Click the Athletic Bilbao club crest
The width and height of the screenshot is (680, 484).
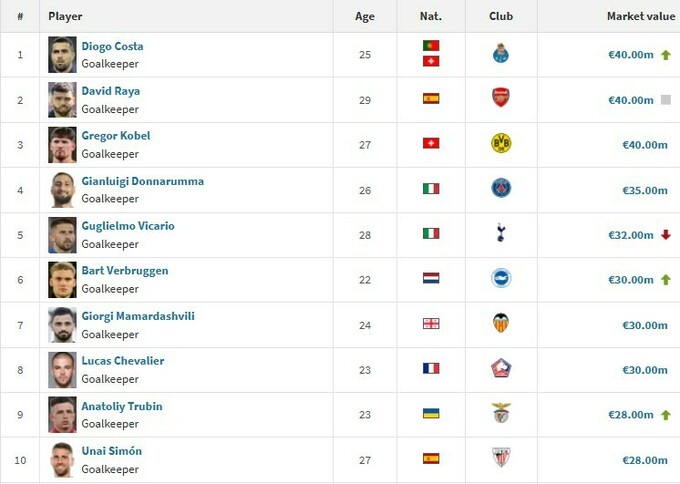pos(501,458)
